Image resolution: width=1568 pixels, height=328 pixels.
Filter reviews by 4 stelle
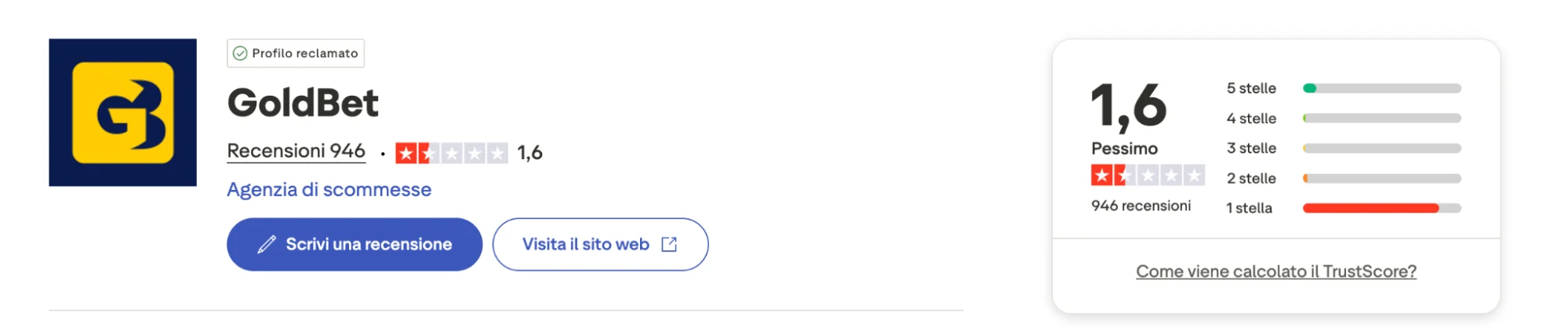(1251, 118)
